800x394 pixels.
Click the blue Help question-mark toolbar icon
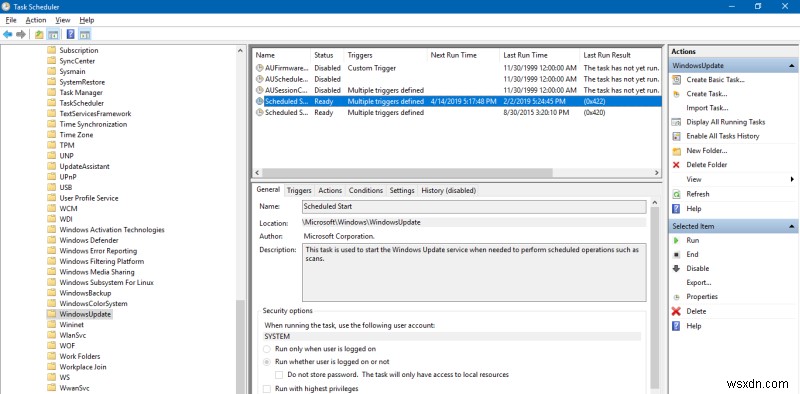(71, 35)
